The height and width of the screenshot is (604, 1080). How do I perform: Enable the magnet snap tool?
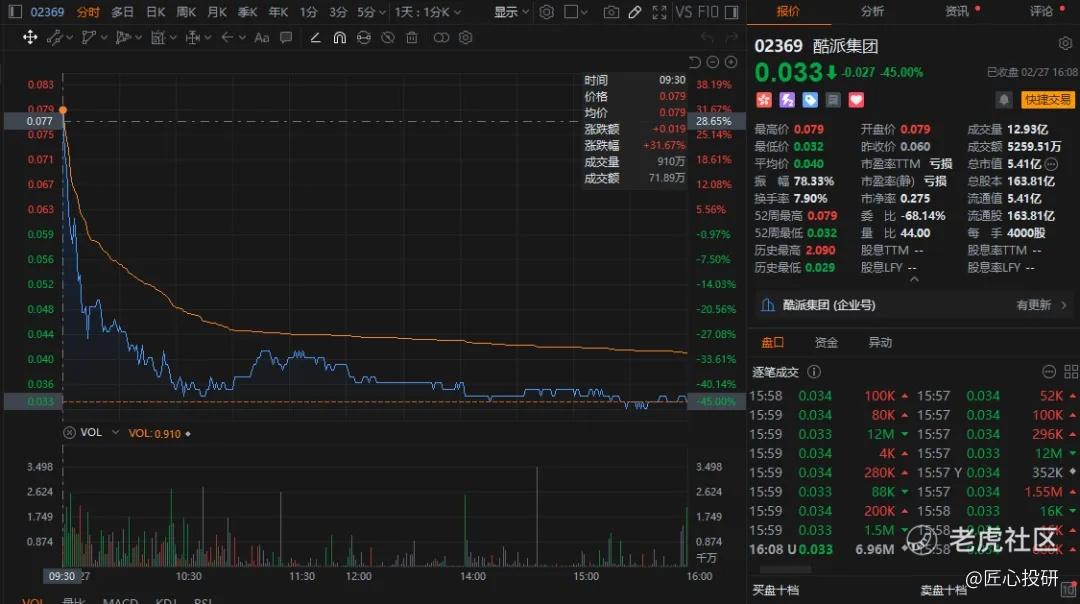[340, 37]
